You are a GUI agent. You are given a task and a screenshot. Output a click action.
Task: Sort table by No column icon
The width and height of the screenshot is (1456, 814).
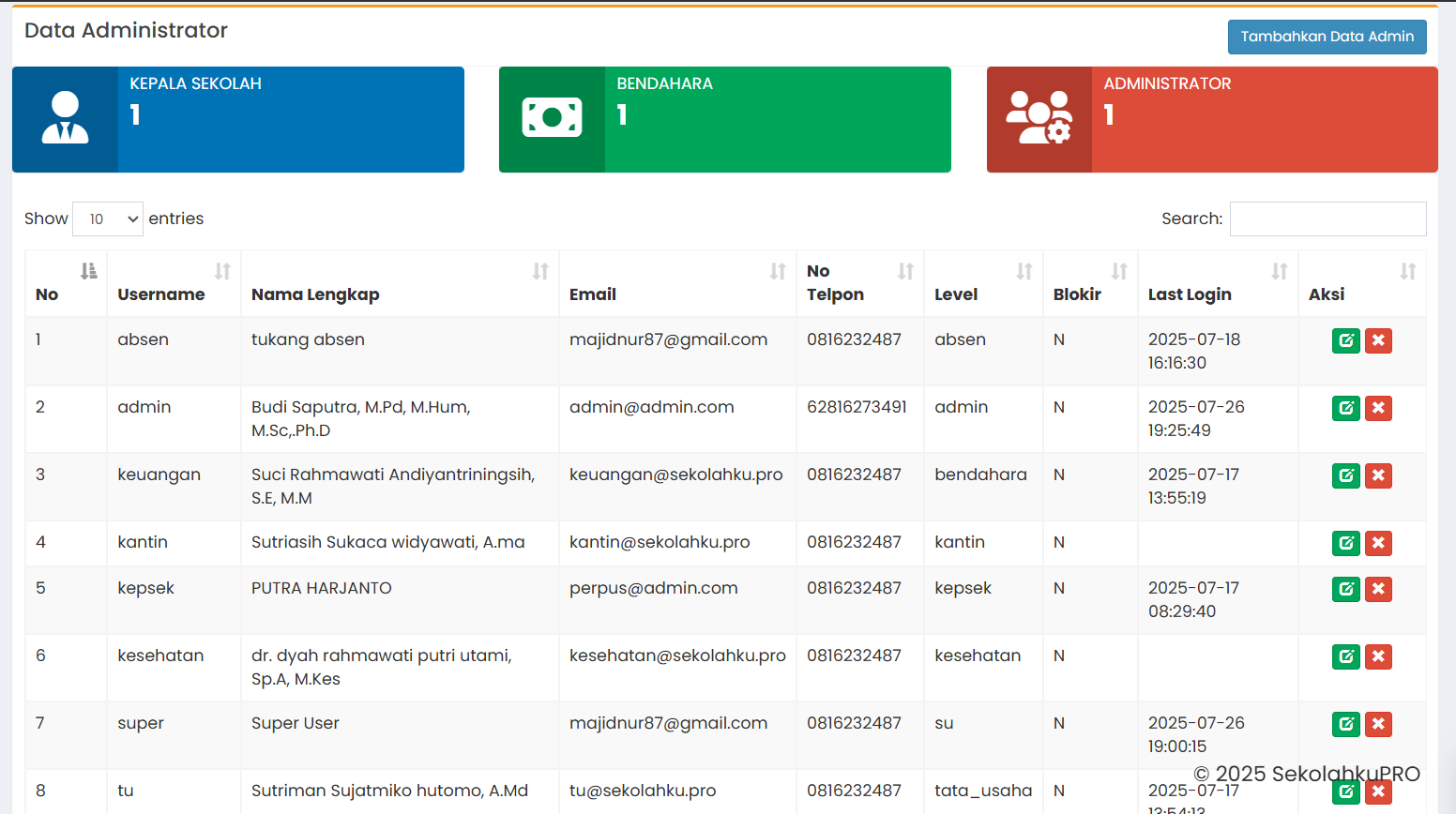tap(89, 271)
